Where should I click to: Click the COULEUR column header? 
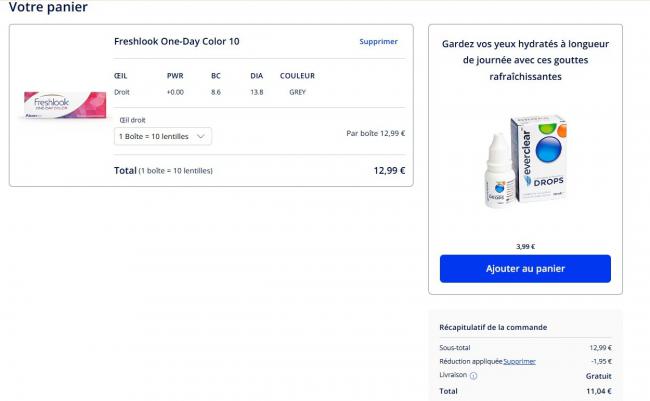pyautogui.click(x=297, y=76)
